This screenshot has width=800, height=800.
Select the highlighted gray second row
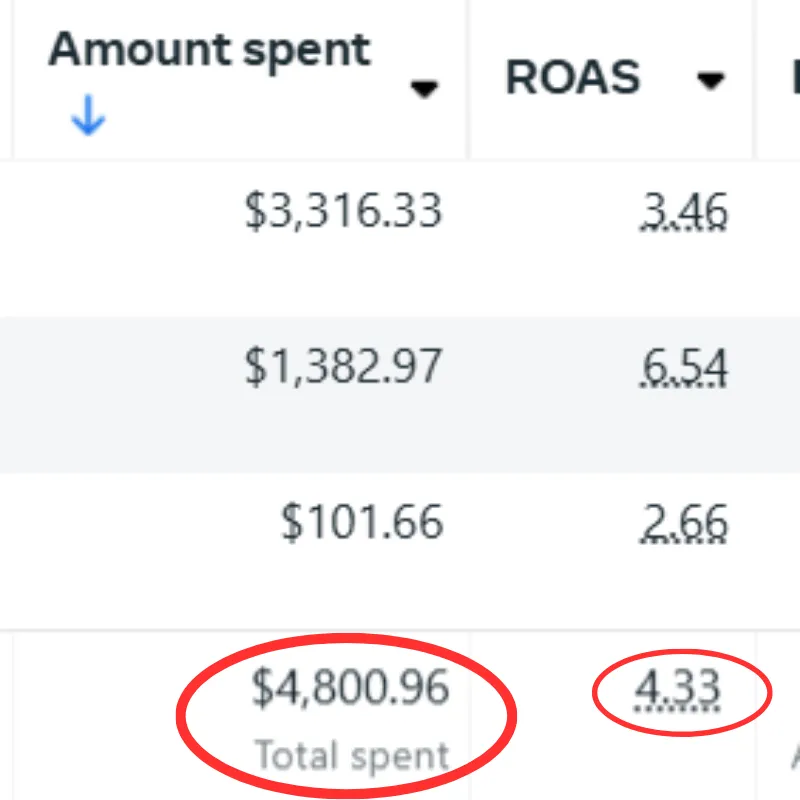(x=400, y=394)
